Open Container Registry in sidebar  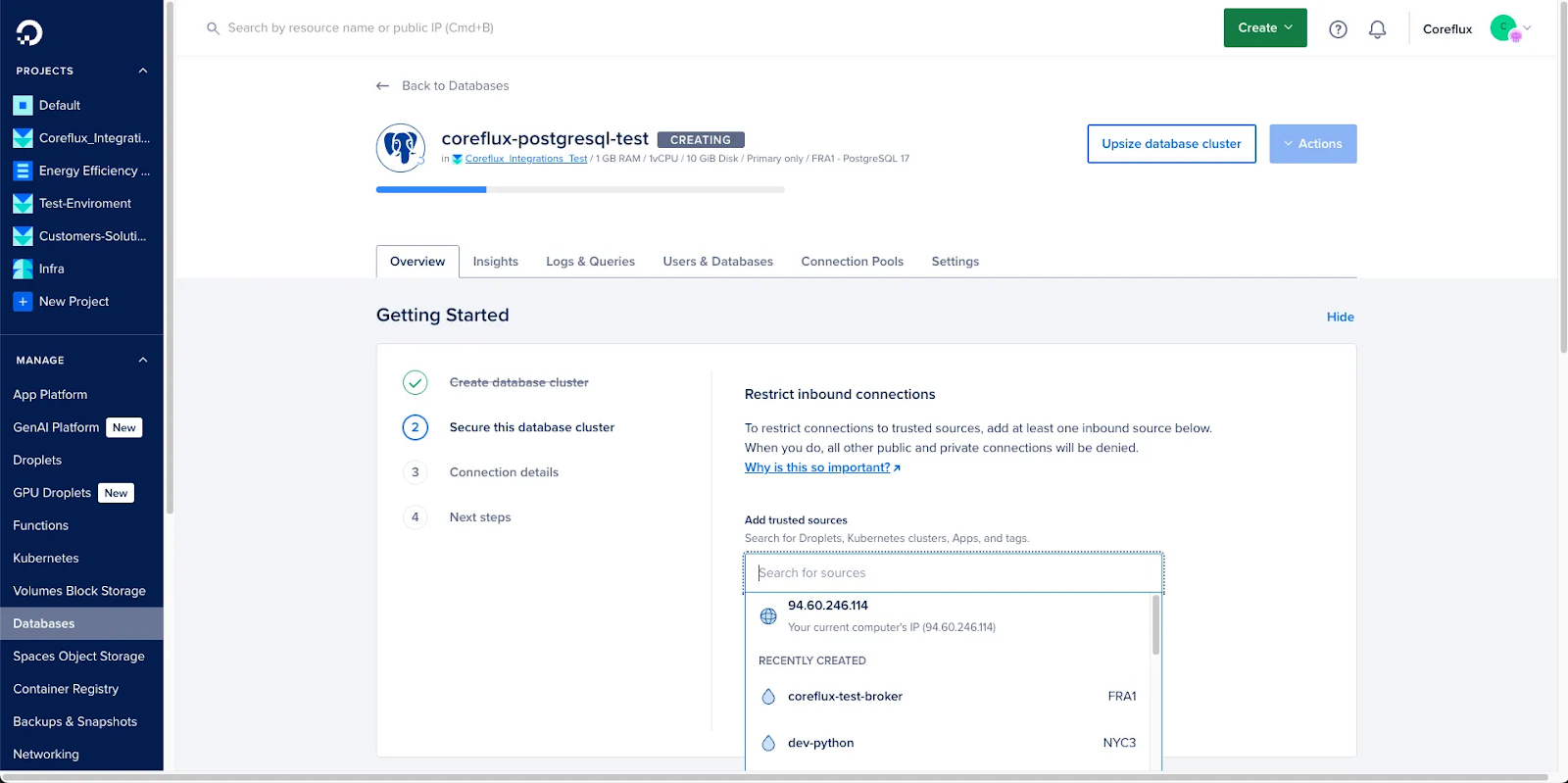(66, 689)
